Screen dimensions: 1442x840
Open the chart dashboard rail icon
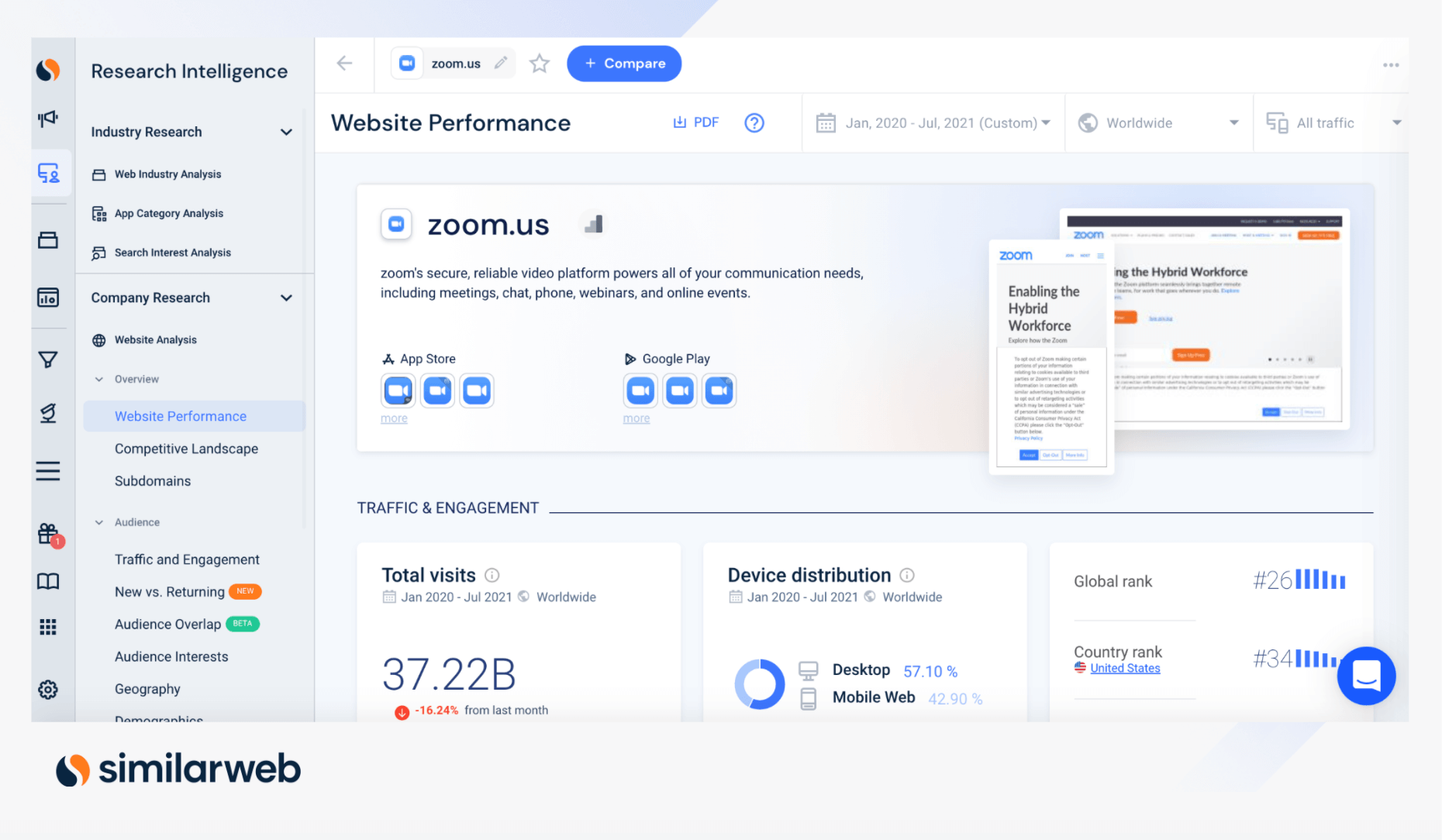pyautogui.click(x=48, y=298)
